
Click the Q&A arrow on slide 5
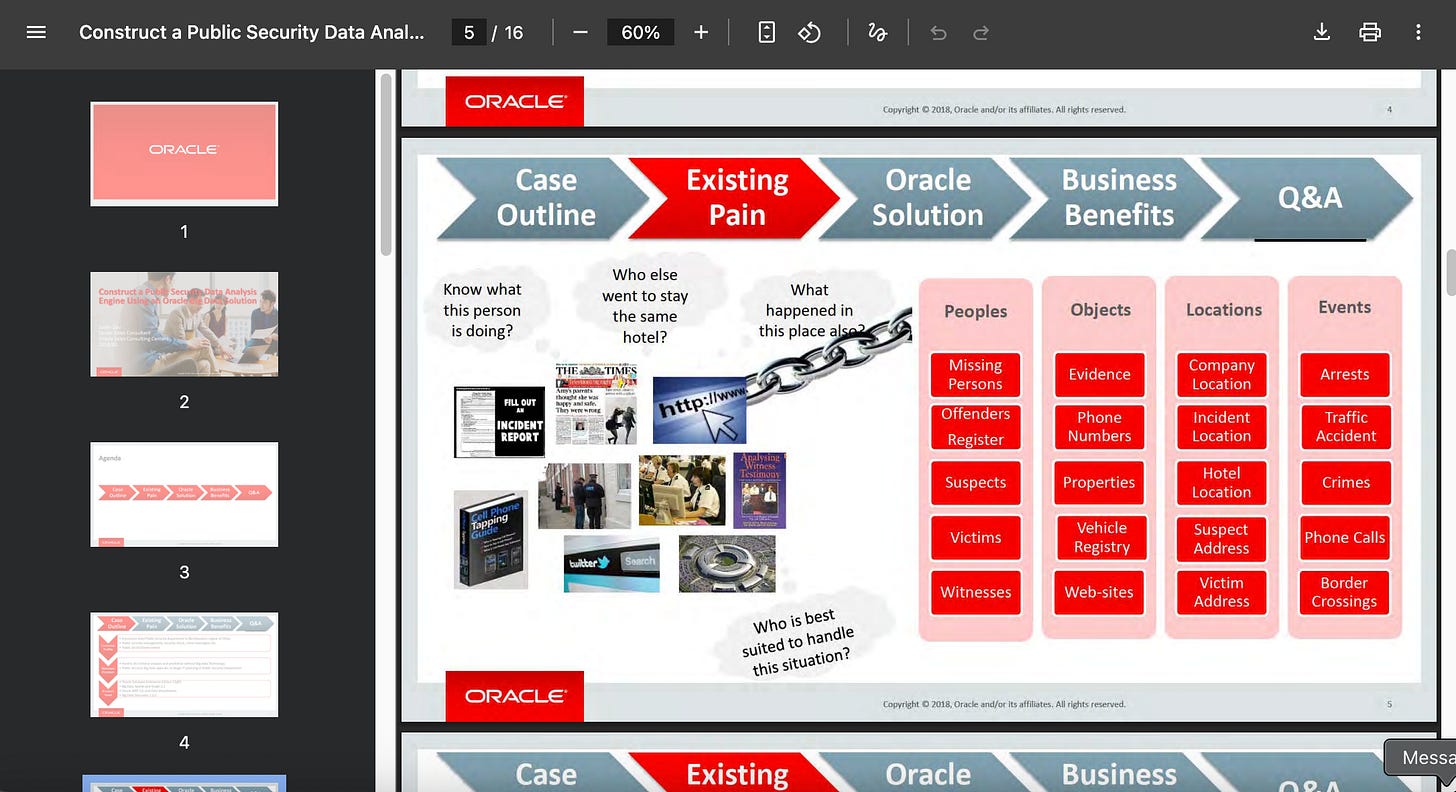pyautogui.click(x=1308, y=197)
